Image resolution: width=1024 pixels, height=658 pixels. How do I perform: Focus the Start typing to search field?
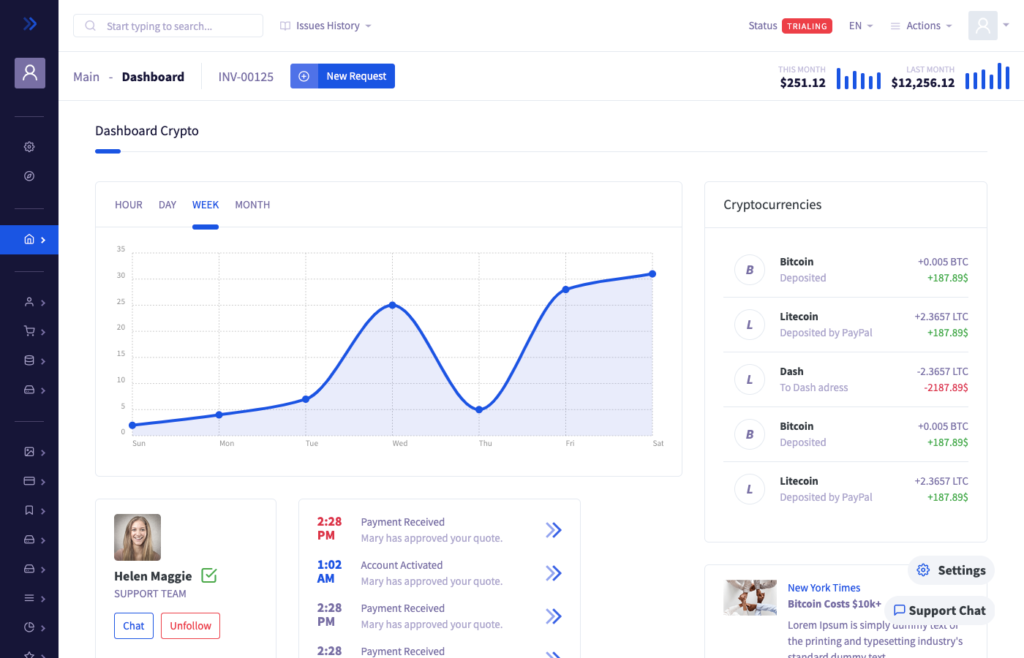(x=168, y=25)
